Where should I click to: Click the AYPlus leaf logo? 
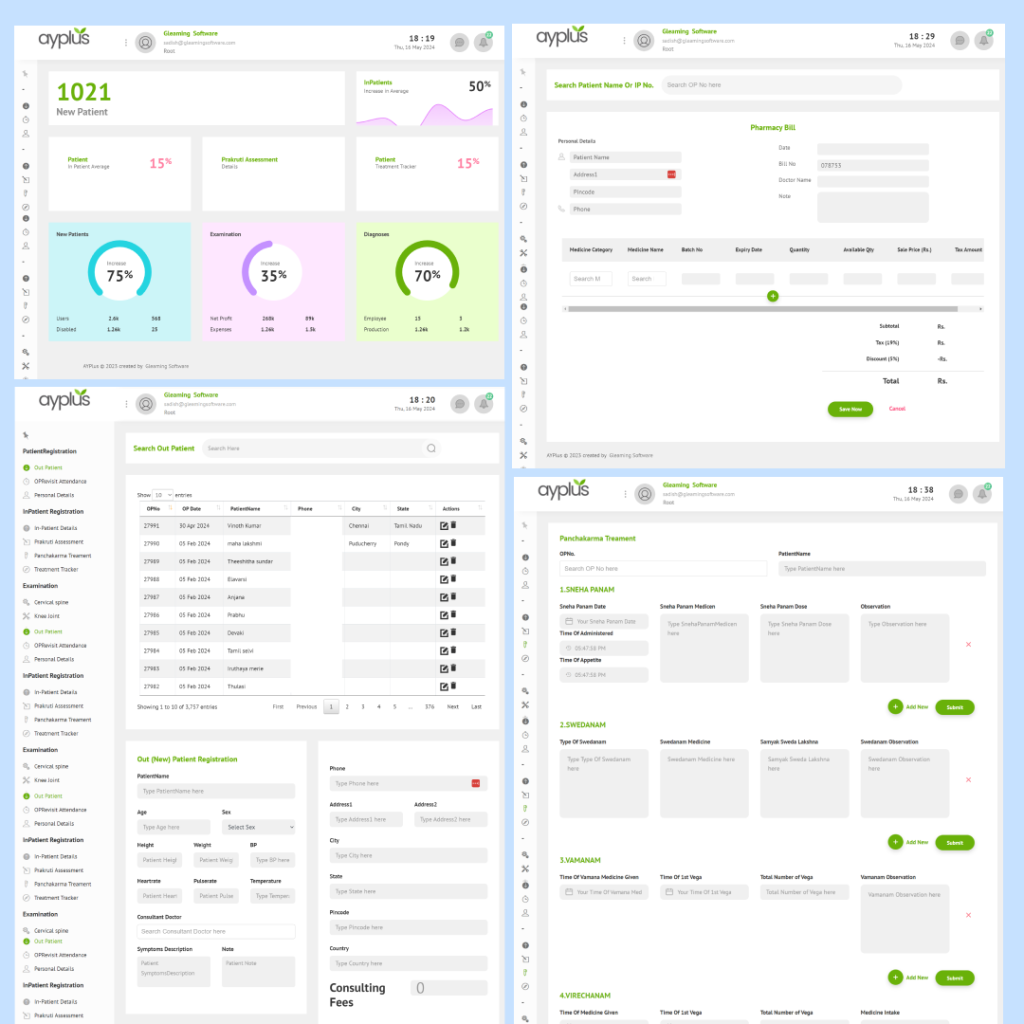click(64, 40)
